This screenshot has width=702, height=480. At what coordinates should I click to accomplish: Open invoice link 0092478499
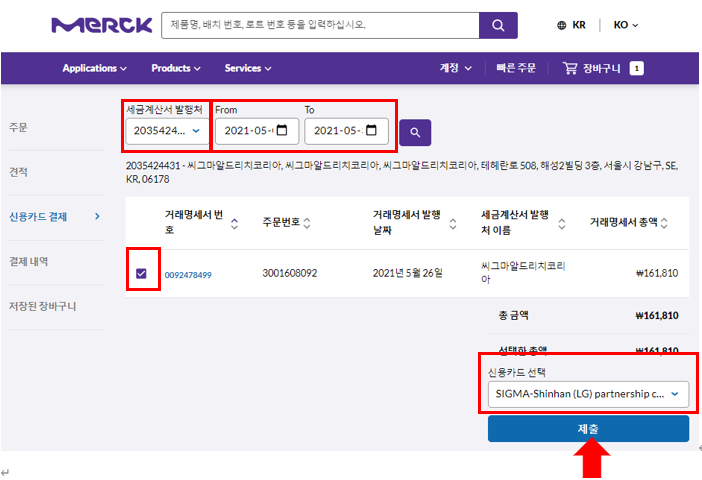tap(188, 274)
